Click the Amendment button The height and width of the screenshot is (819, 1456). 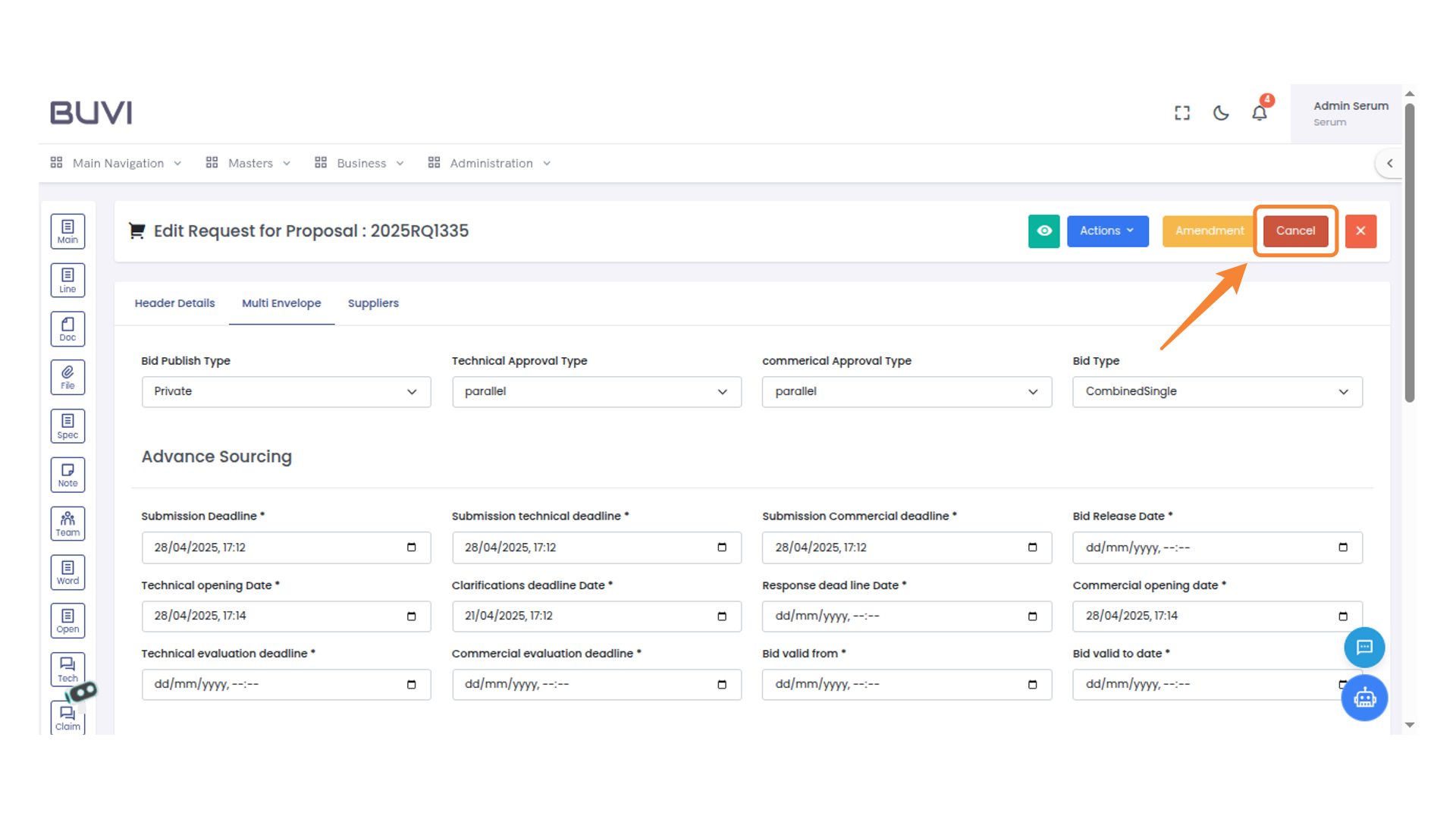[x=1209, y=231]
